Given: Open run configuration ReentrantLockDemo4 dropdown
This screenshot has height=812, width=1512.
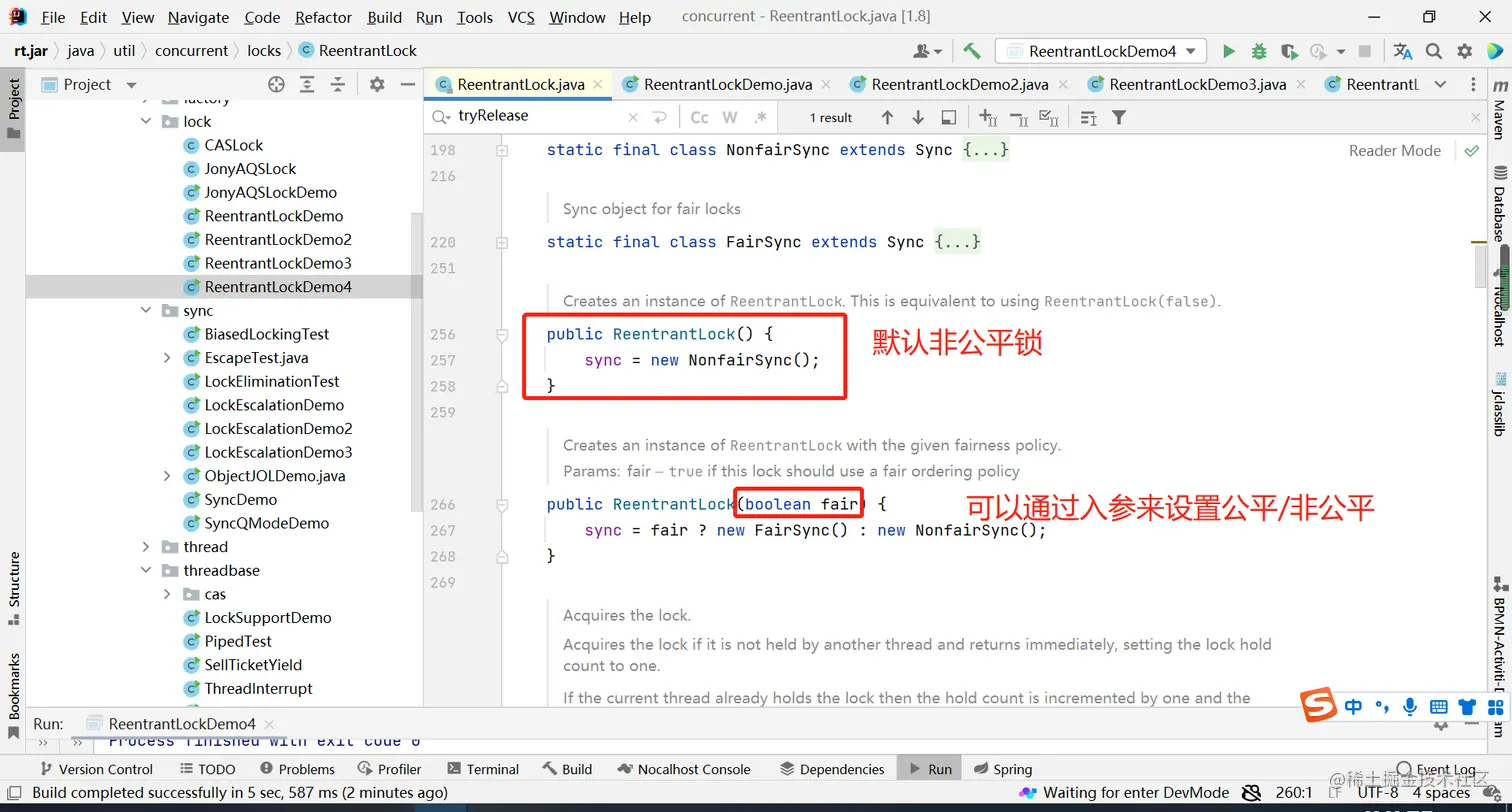Looking at the screenshot, I should (x=1102, y=51).
